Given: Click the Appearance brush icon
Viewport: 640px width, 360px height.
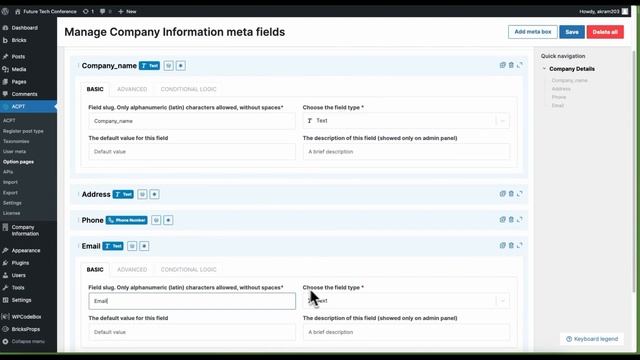Looking at the screenshot, I should tap(5, 251).
